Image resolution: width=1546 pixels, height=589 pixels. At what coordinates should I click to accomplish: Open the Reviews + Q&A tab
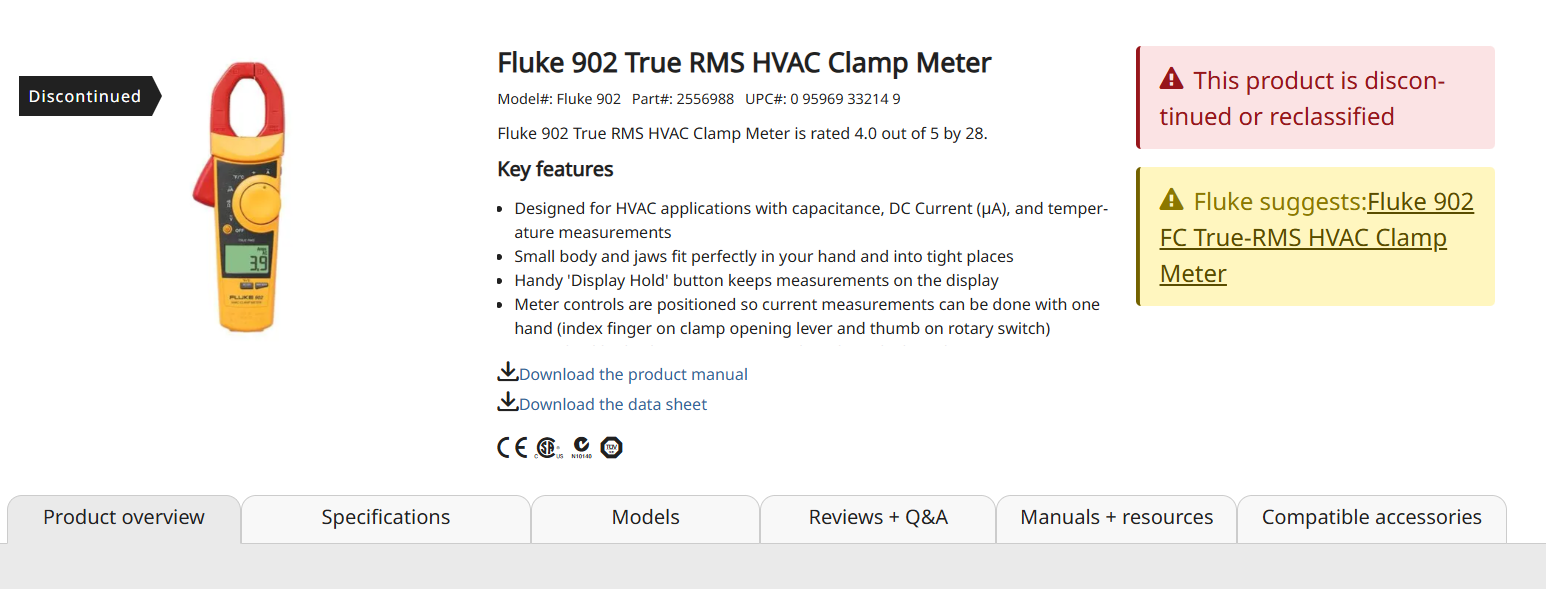tap(878, 518)
